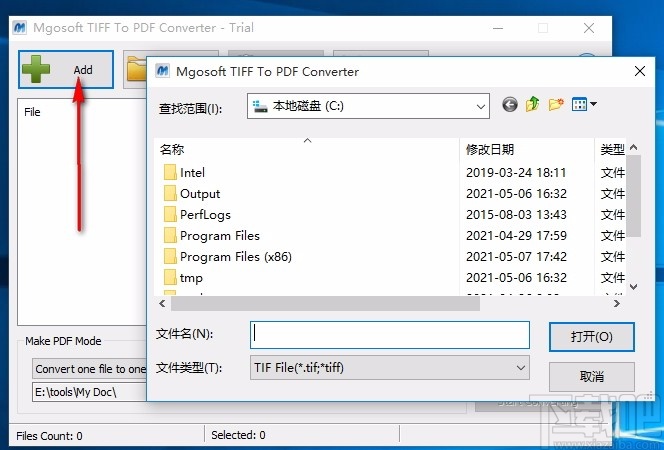The image size is (664, 450).
Task: Click Selected: 0 status text
Action: [x=238, y=435]
